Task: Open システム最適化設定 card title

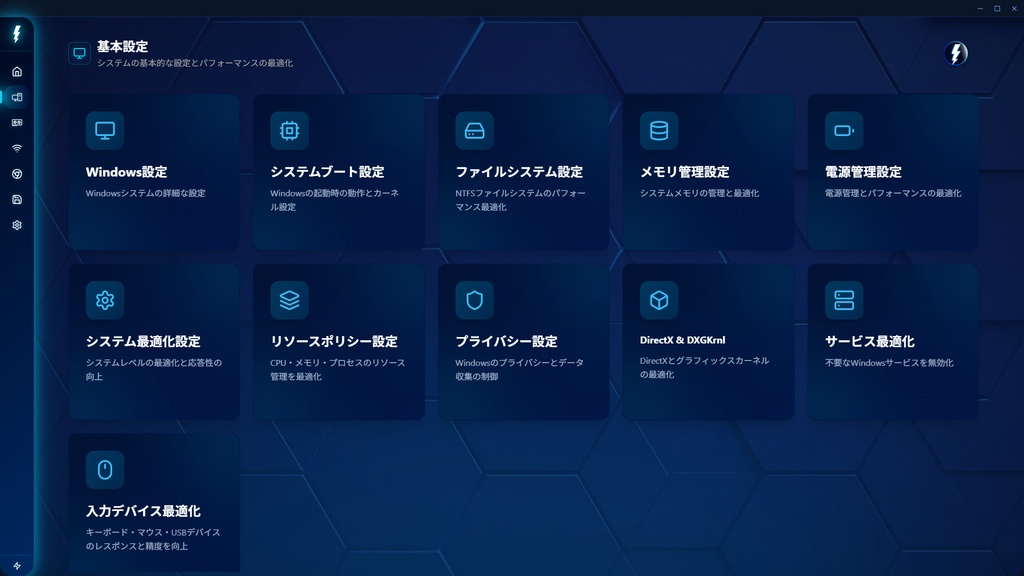Action: coord(143,342)
